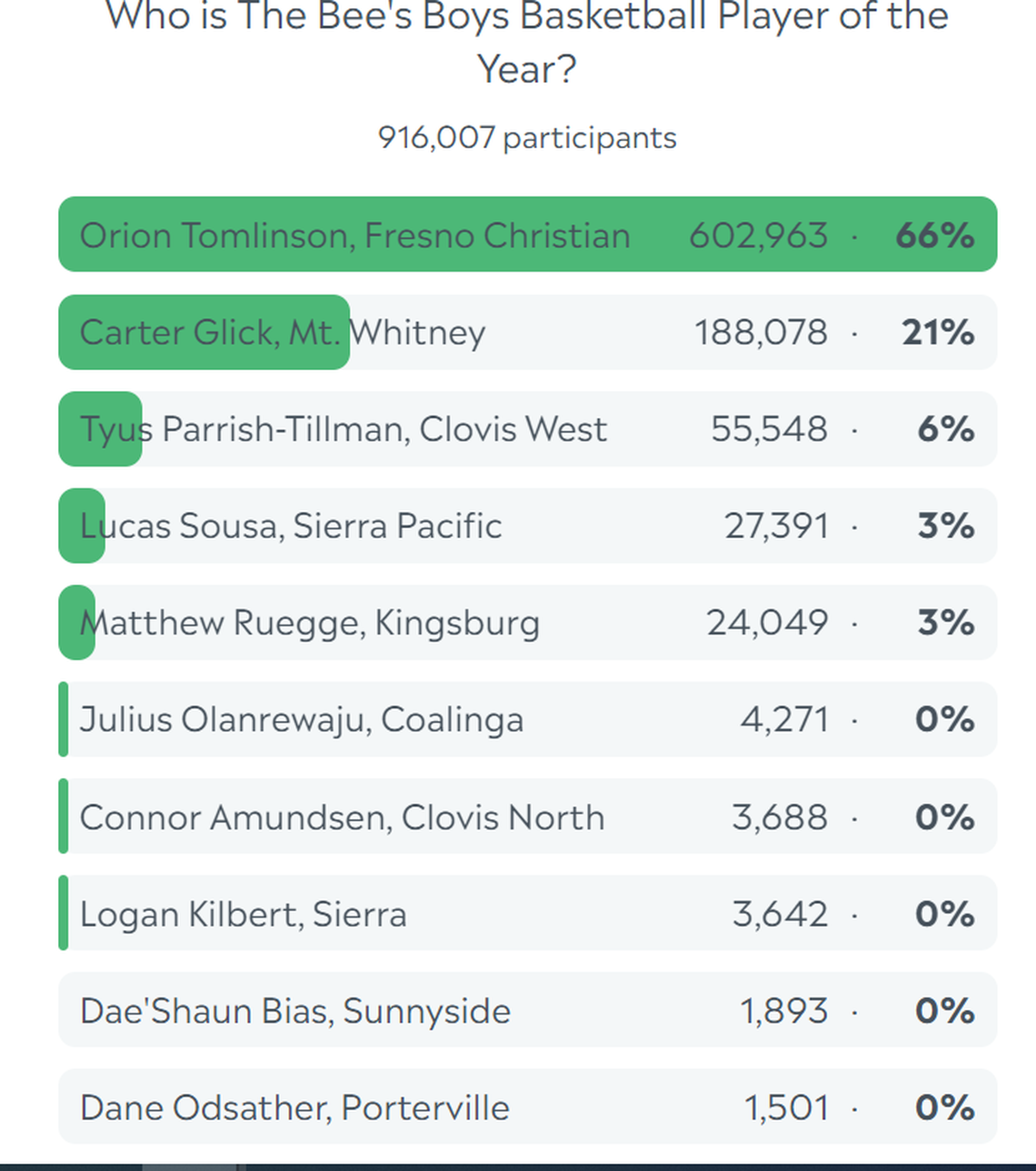Select the Orion Tomlinson, Fresno Christian option
Screen dimensions: 1036x1171
(354, 235)
